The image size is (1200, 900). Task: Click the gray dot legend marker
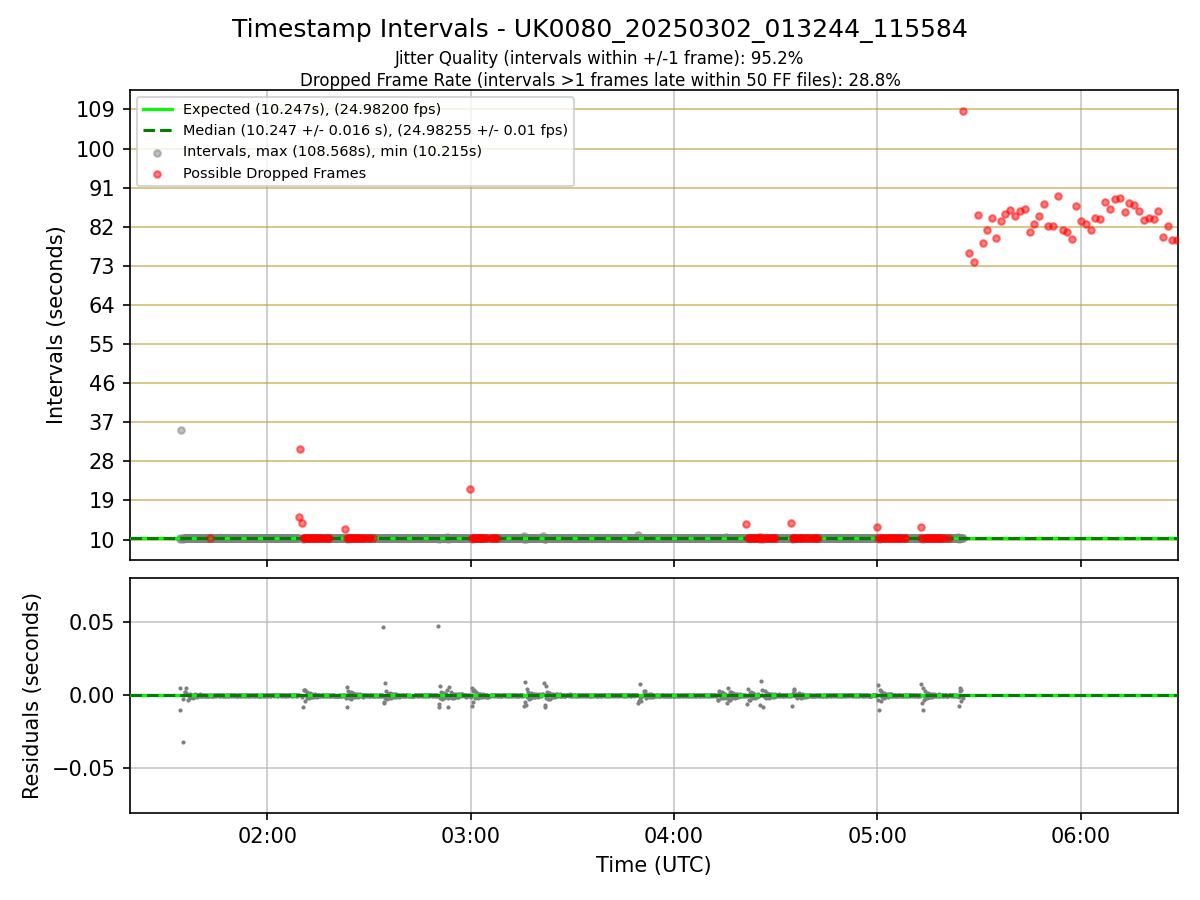coord(157,152)
